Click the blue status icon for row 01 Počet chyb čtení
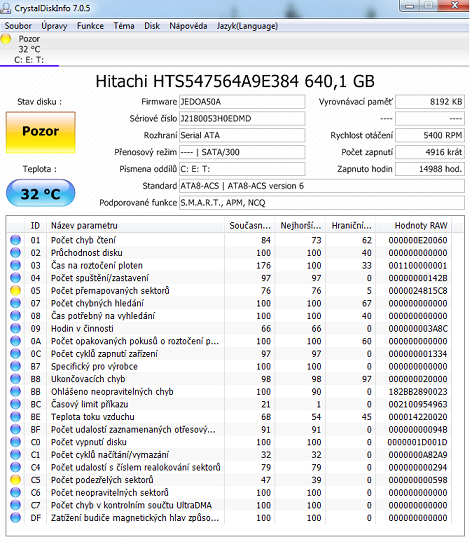The width and height of the screenshot is (472, 542). 15,240
